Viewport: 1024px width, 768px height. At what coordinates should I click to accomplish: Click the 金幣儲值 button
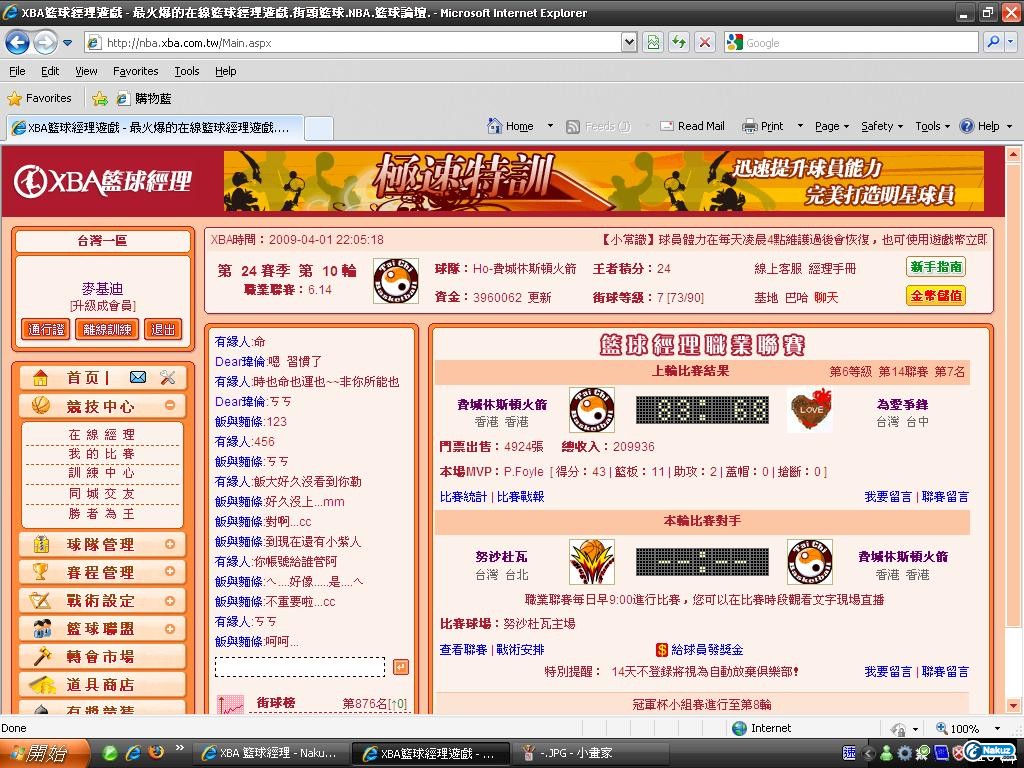tap(936, 295)
